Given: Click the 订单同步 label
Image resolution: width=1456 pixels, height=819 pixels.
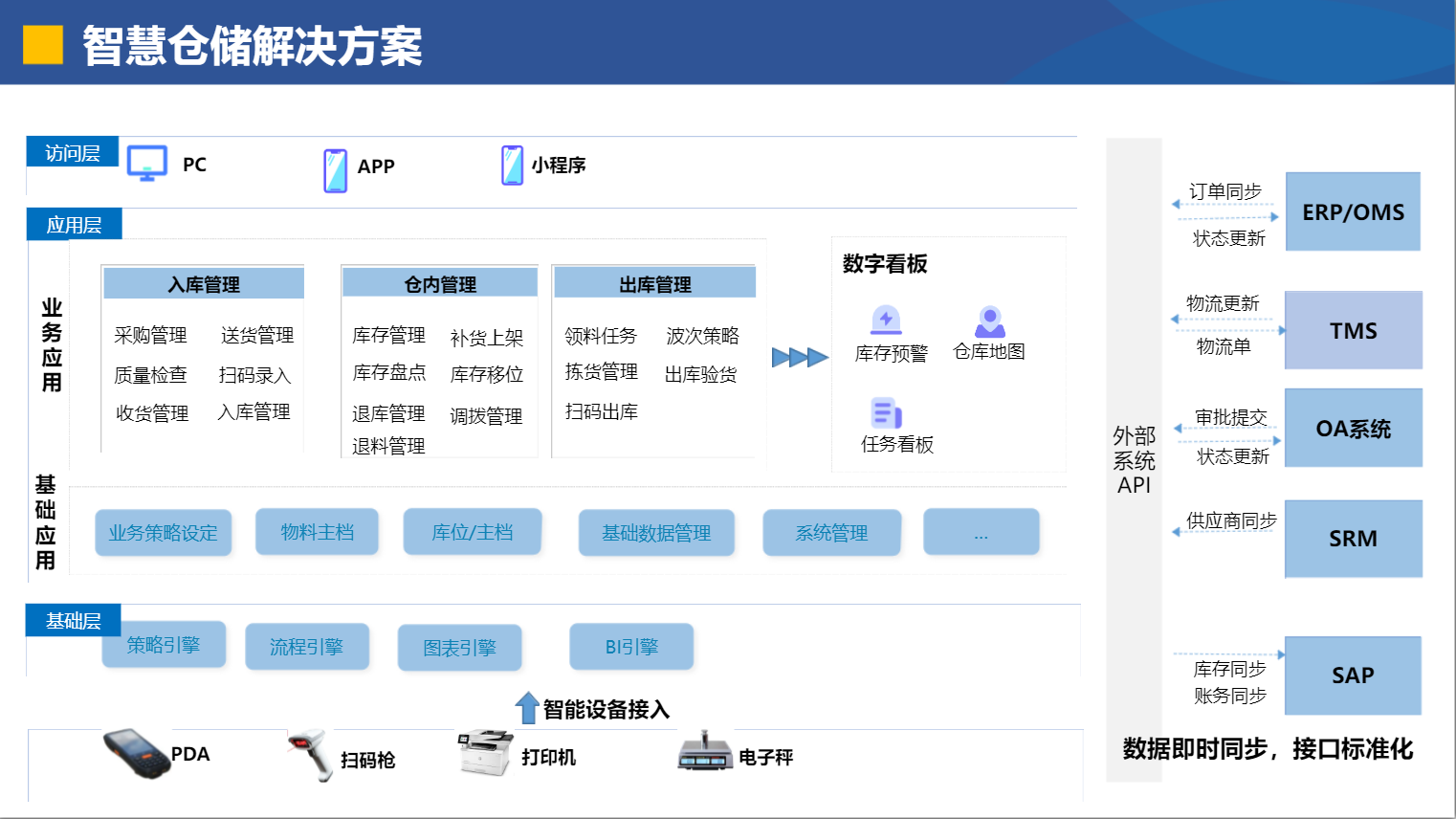Looking at the screenshot, I should [1225, 191].
